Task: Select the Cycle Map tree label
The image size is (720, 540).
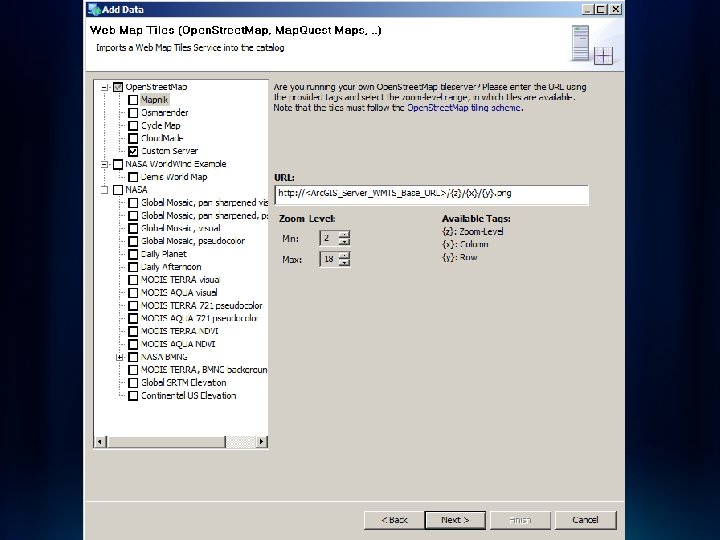Action: pos(160,125)
